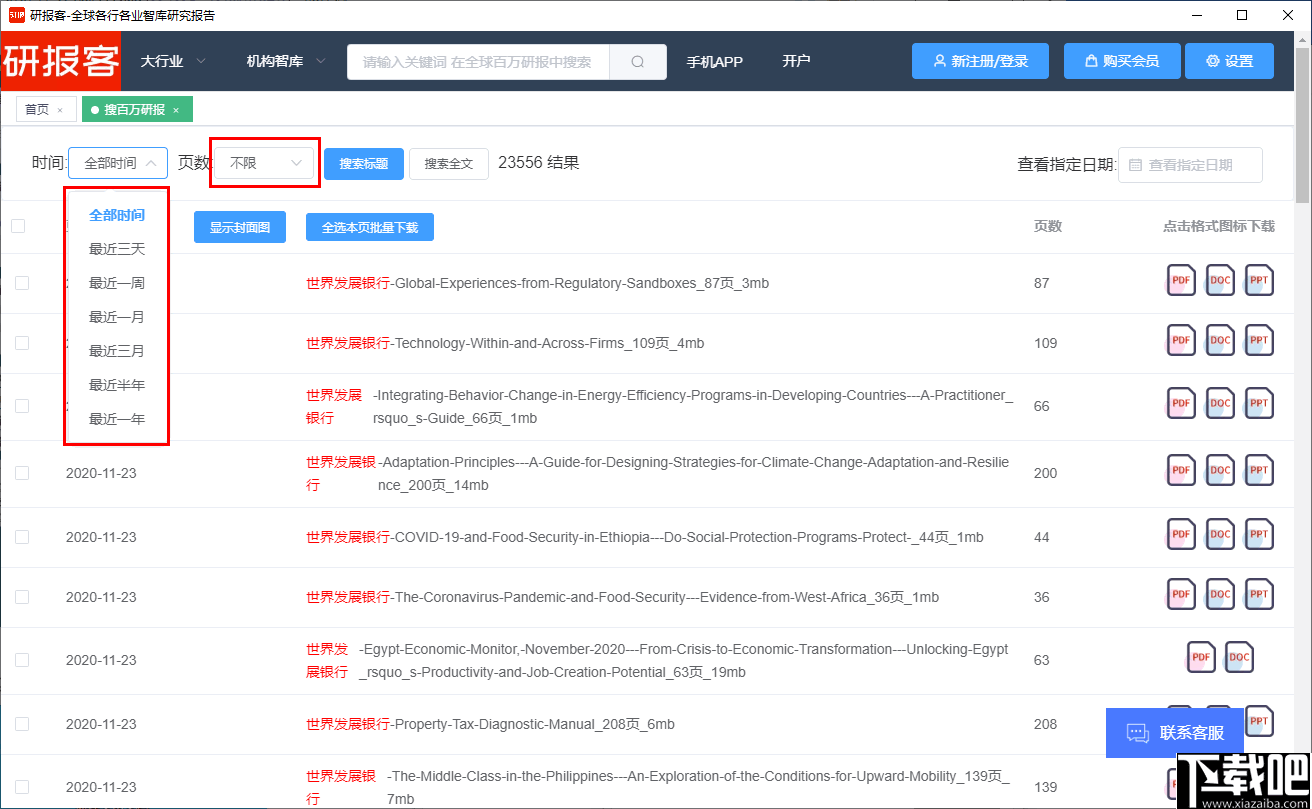Image resolution: width=1312 pixels, height=809 pixels.
Task: Download DOC of Egypt-Economic-Monitor report
Action: click(1239, 658)
